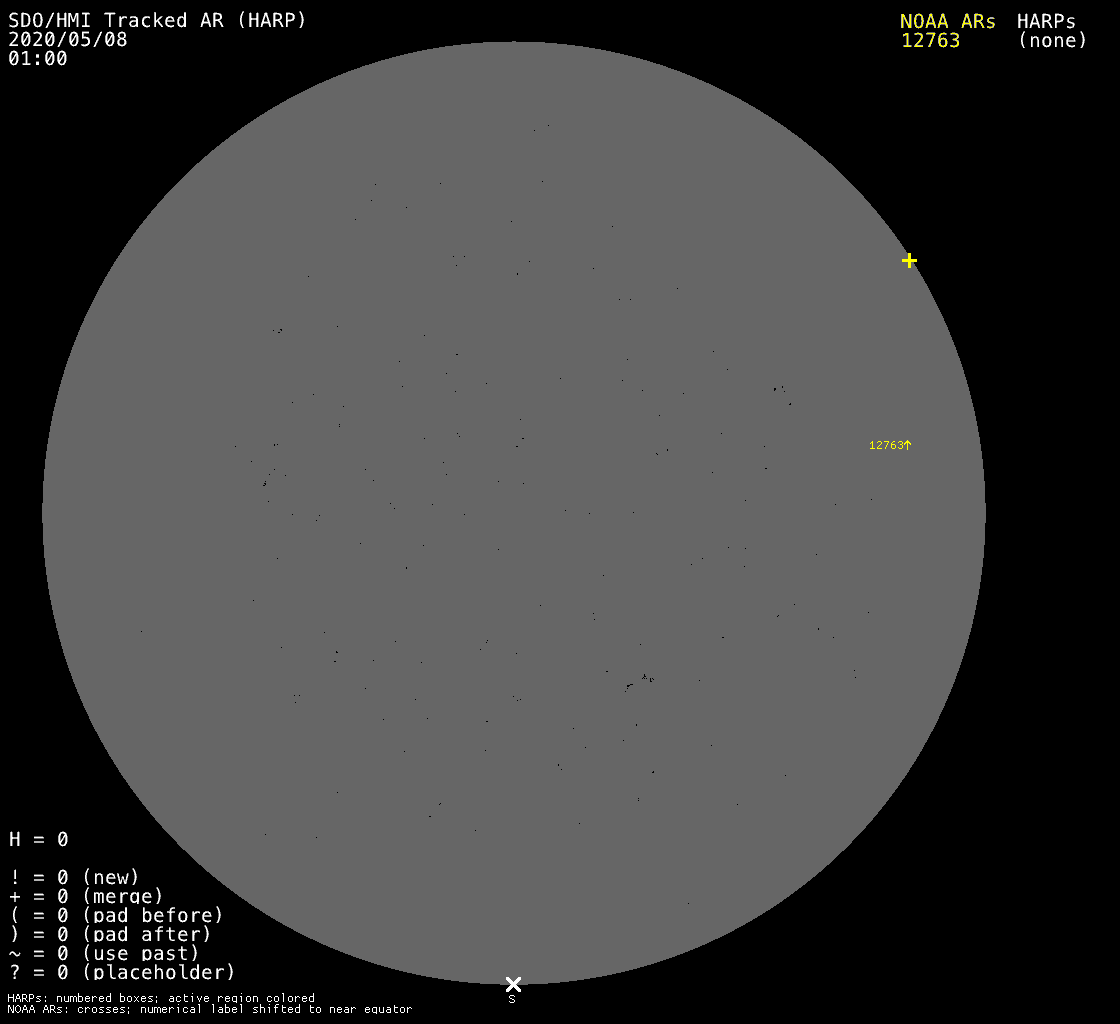The width and height of the screenshot is (1120, 1024).
Task: Select the "! = 0 (new)" legend entry
Action: (x=74, y=877)
